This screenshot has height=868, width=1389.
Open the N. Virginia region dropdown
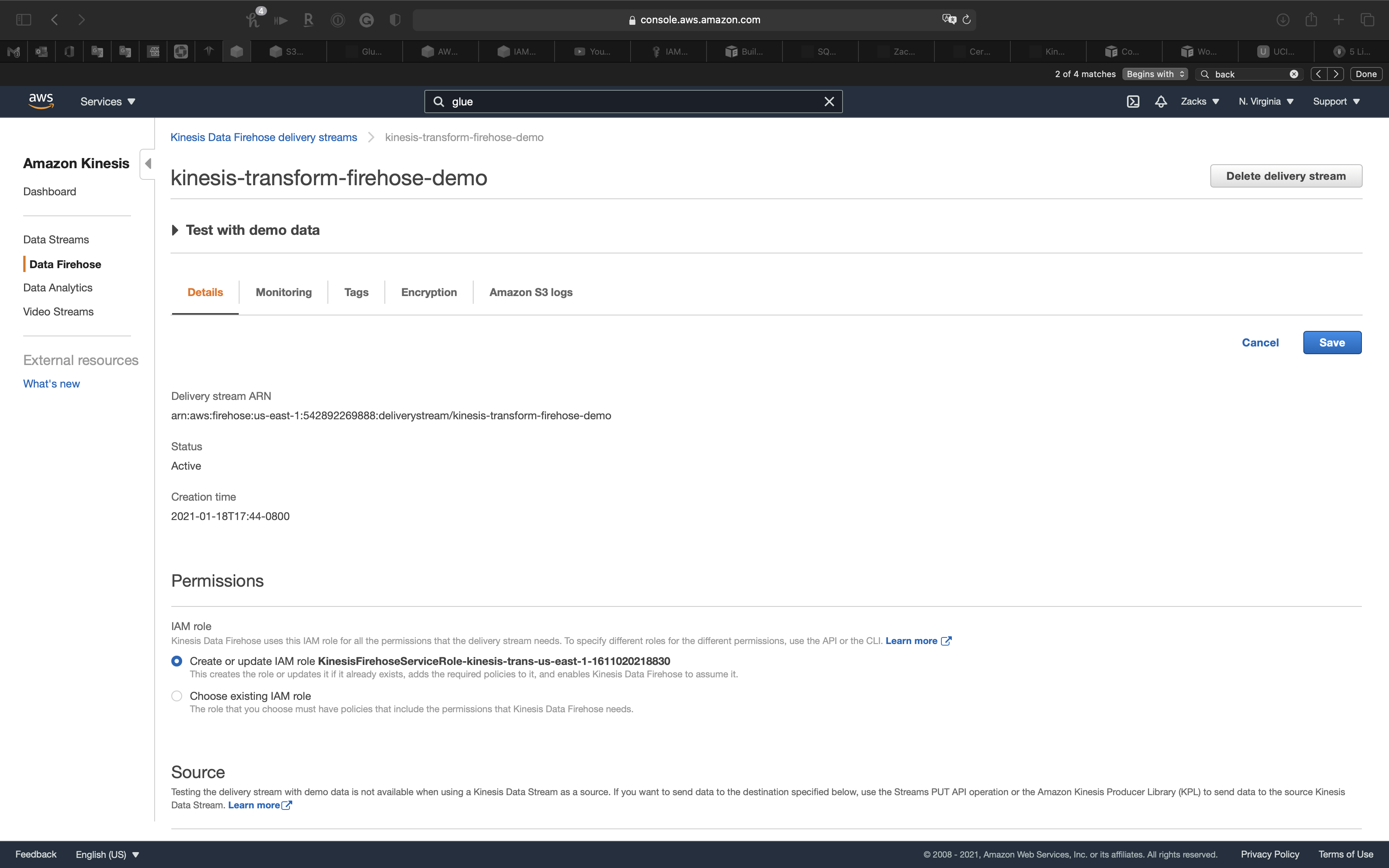click(1266, 102)
